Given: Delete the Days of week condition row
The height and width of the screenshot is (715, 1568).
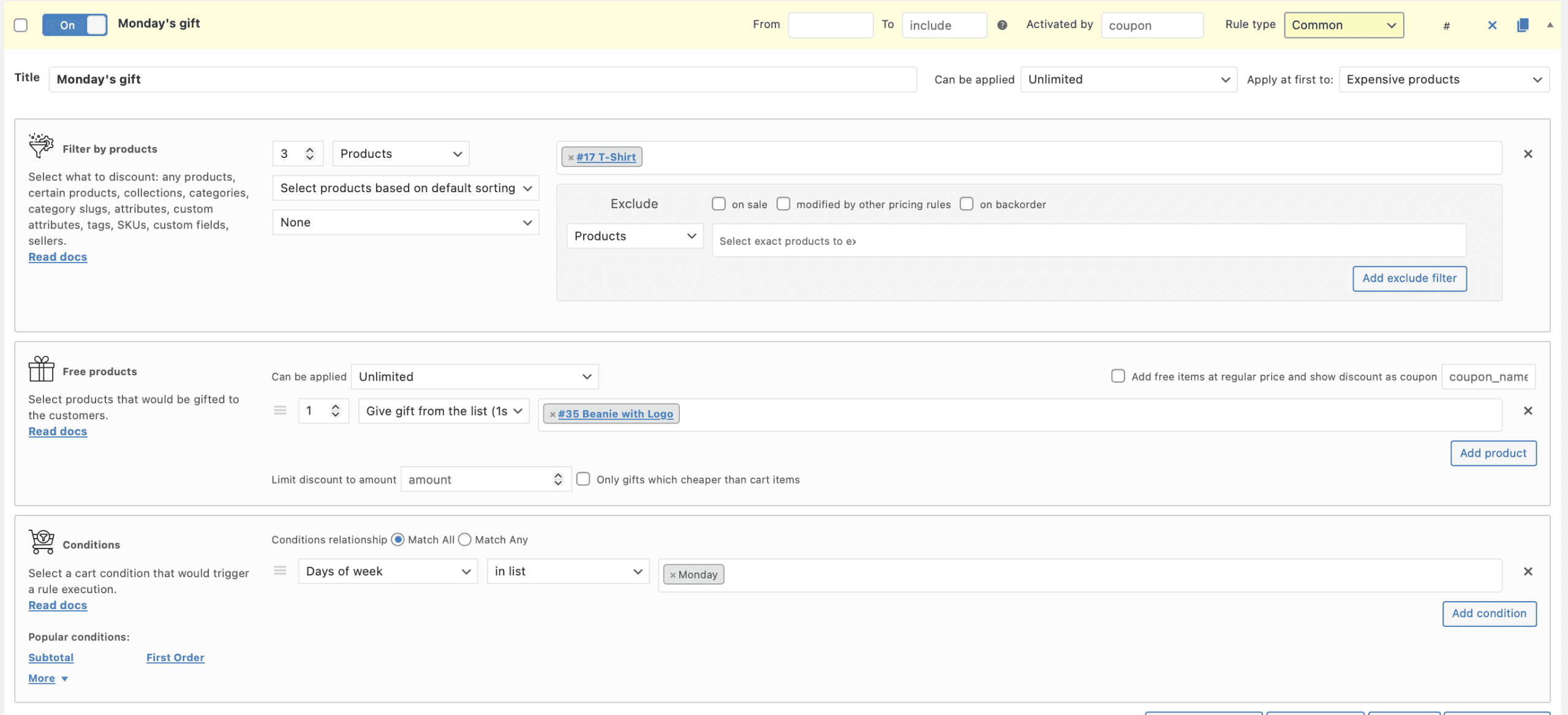Looking at the screenshot, I should [1528, 571].
